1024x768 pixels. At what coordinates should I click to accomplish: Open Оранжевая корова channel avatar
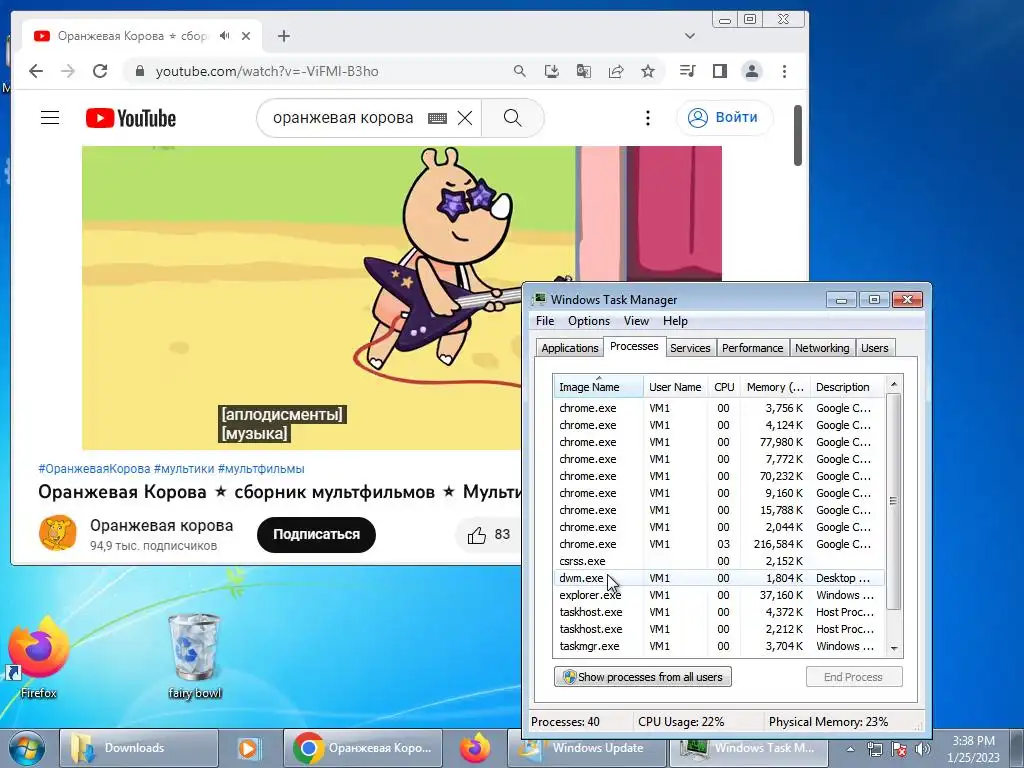pos(57,533)
